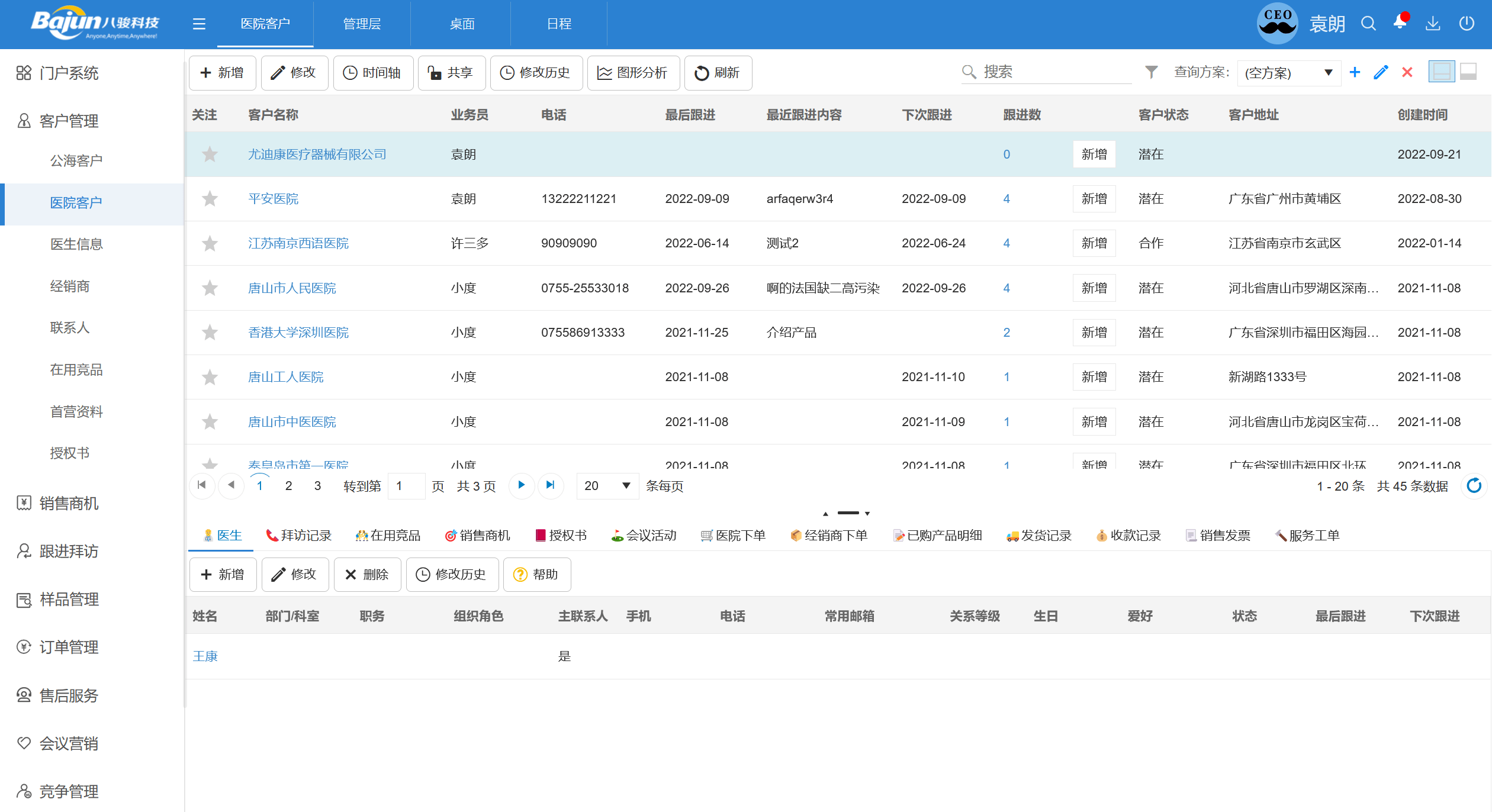Open the 管理层 top tab
Image resolution: width=1492 pixels, height=812 pixels.
click(x=362, y=24)
